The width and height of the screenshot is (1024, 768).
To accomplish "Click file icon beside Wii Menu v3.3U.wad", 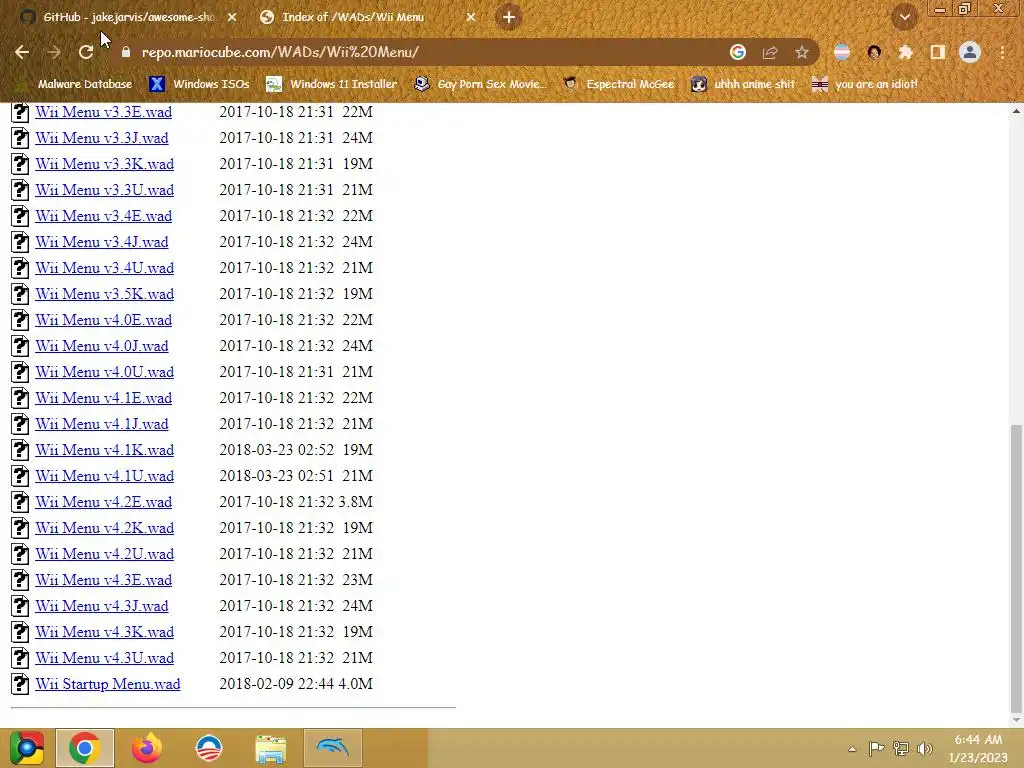I will pos(20,190).
